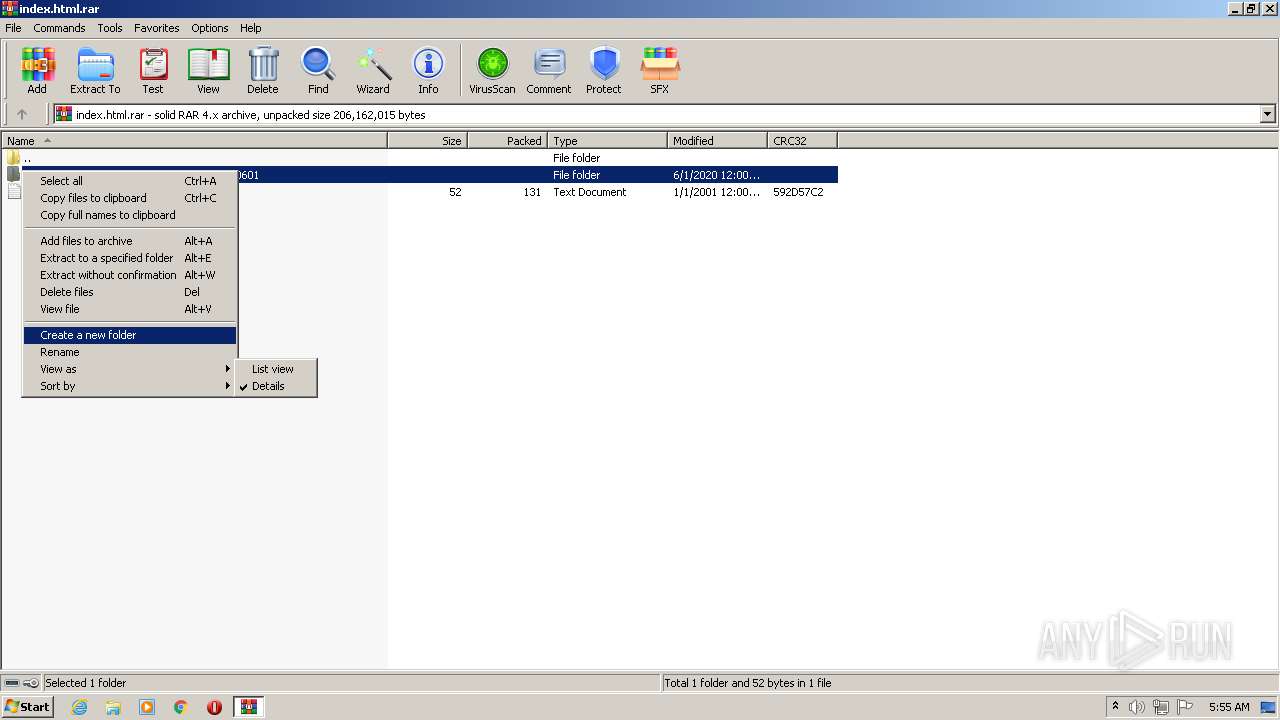Screen dimensions: 1280x720
Task: Choose Copy files to clipboard
Action: pos(130,198)
